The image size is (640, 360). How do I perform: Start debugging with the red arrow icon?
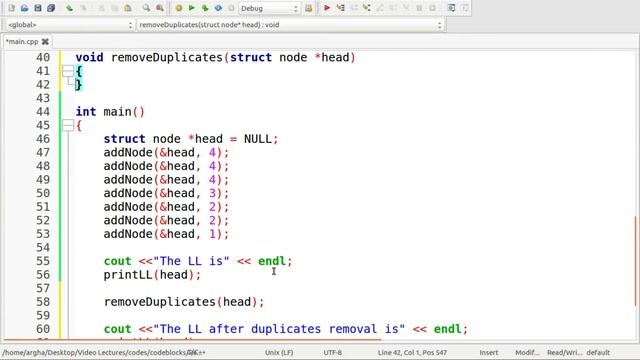[x=327, y=8]
